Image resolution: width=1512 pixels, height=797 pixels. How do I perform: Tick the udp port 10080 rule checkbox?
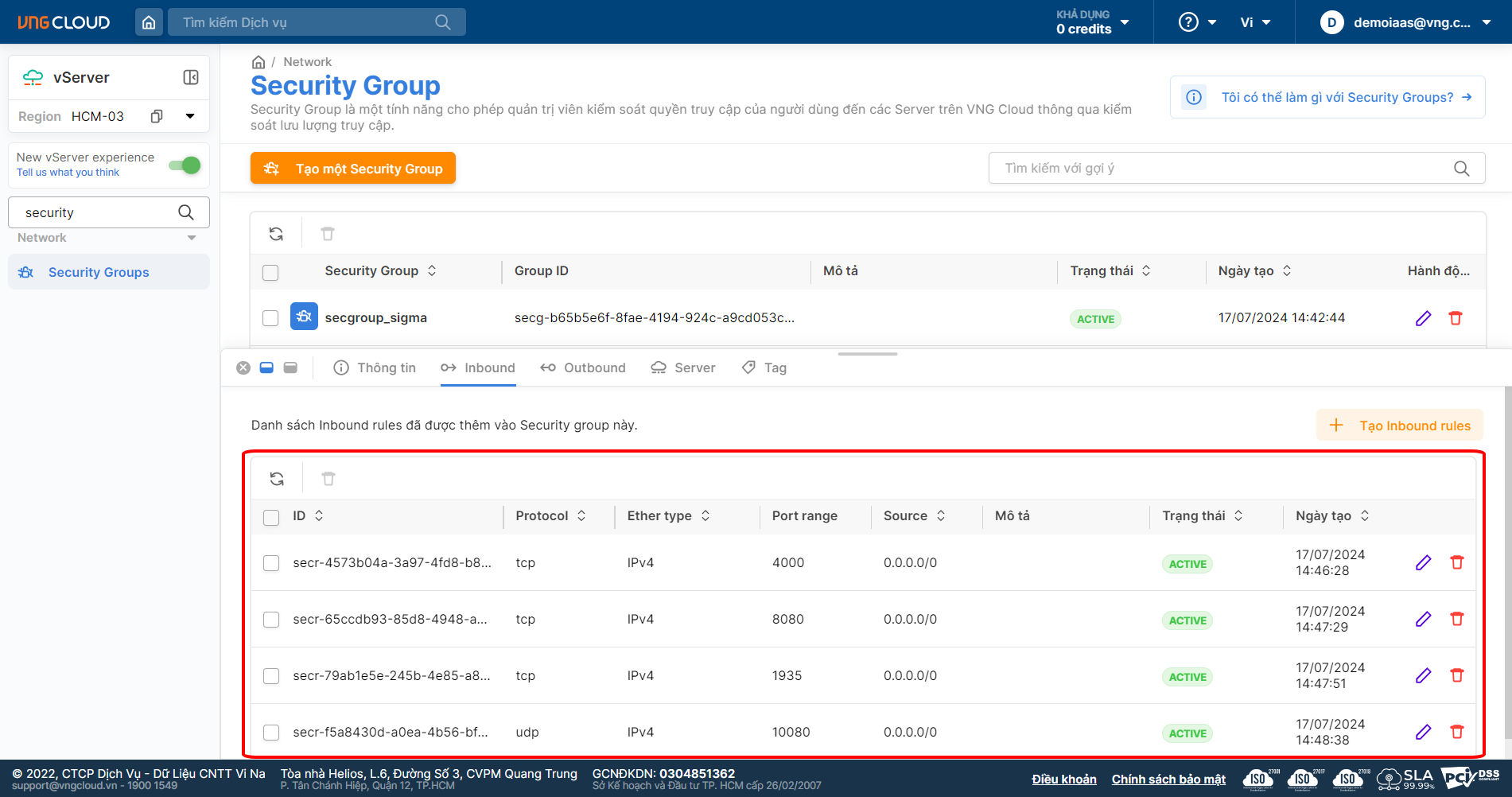pyautogui.click(x=271, y=733)
